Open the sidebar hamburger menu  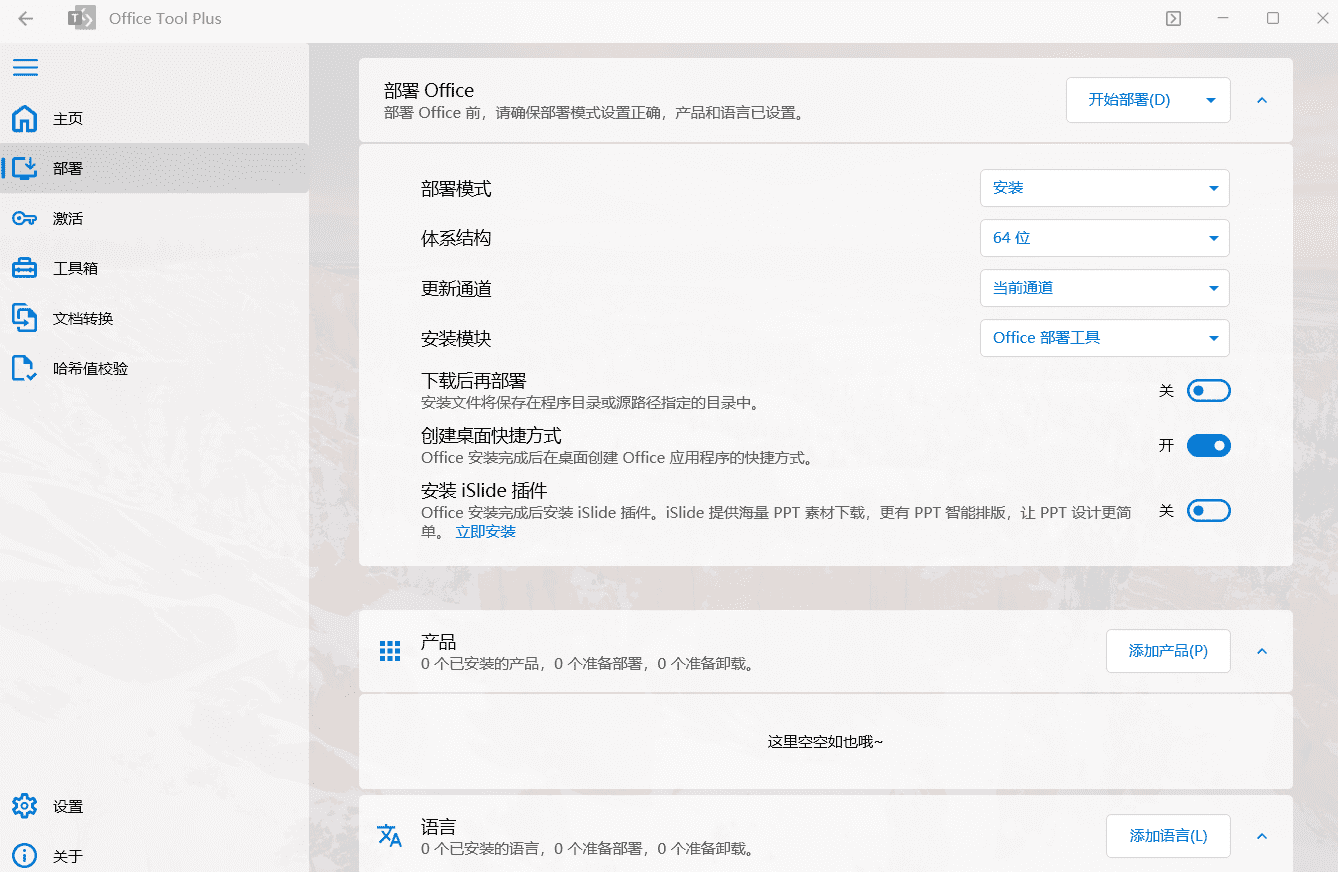click(25, 68)
